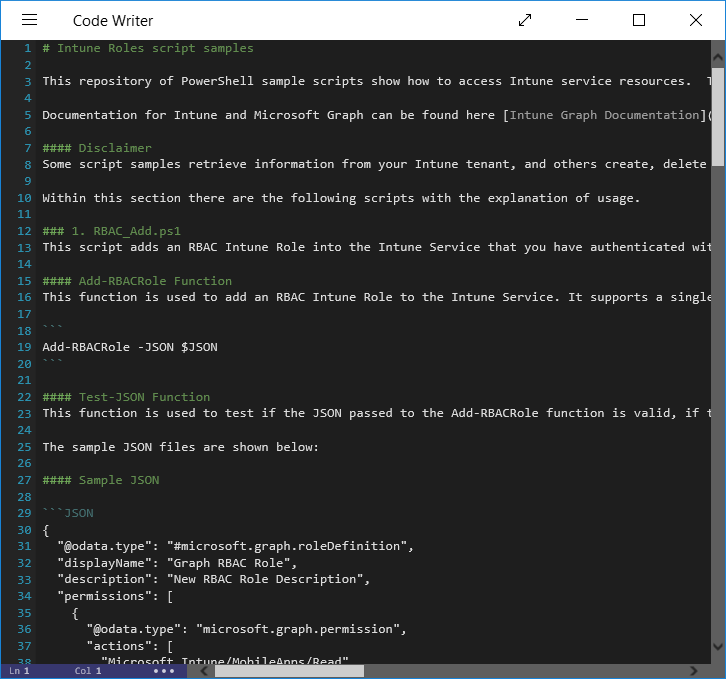Click the '#### Test-JSON Function' heading

[x=126, y=397]
